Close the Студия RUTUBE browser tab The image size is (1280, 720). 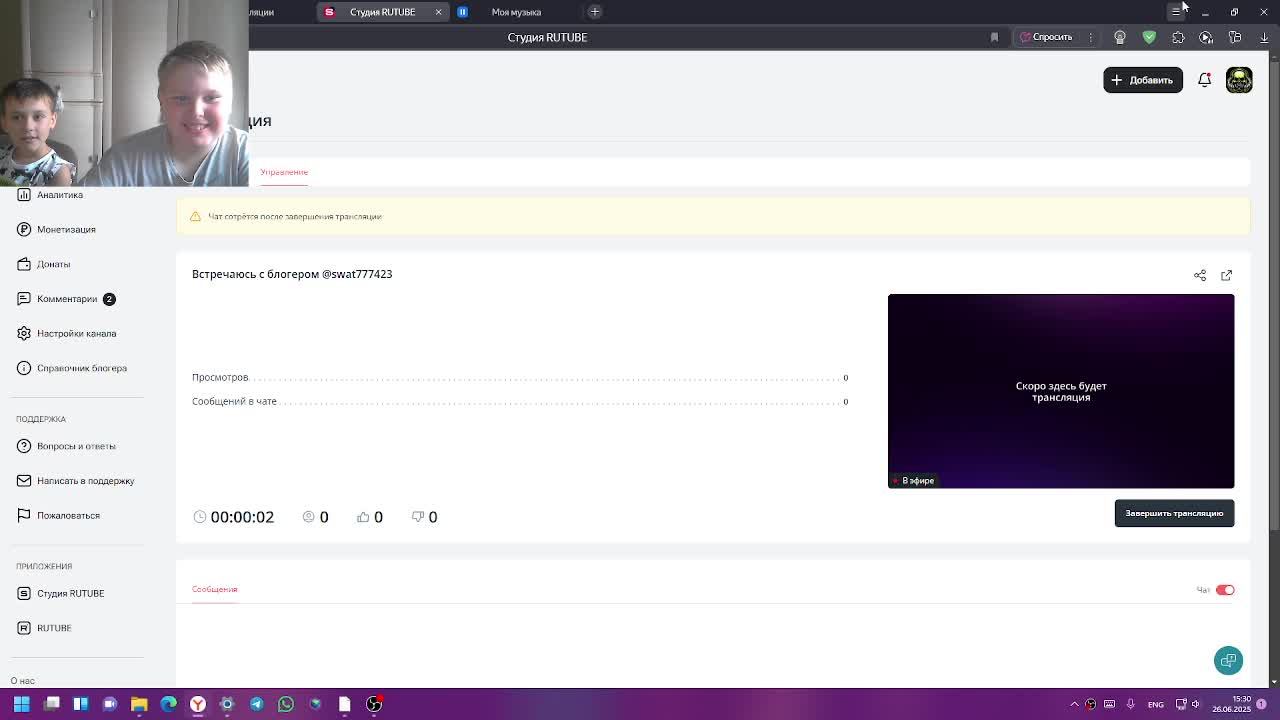pos(438,12)
